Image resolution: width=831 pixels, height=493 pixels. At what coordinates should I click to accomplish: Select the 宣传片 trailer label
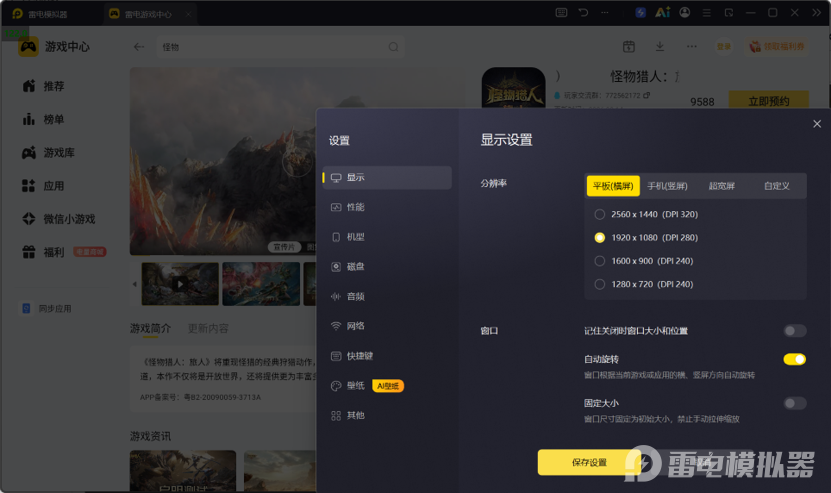[x=284, y=247]
